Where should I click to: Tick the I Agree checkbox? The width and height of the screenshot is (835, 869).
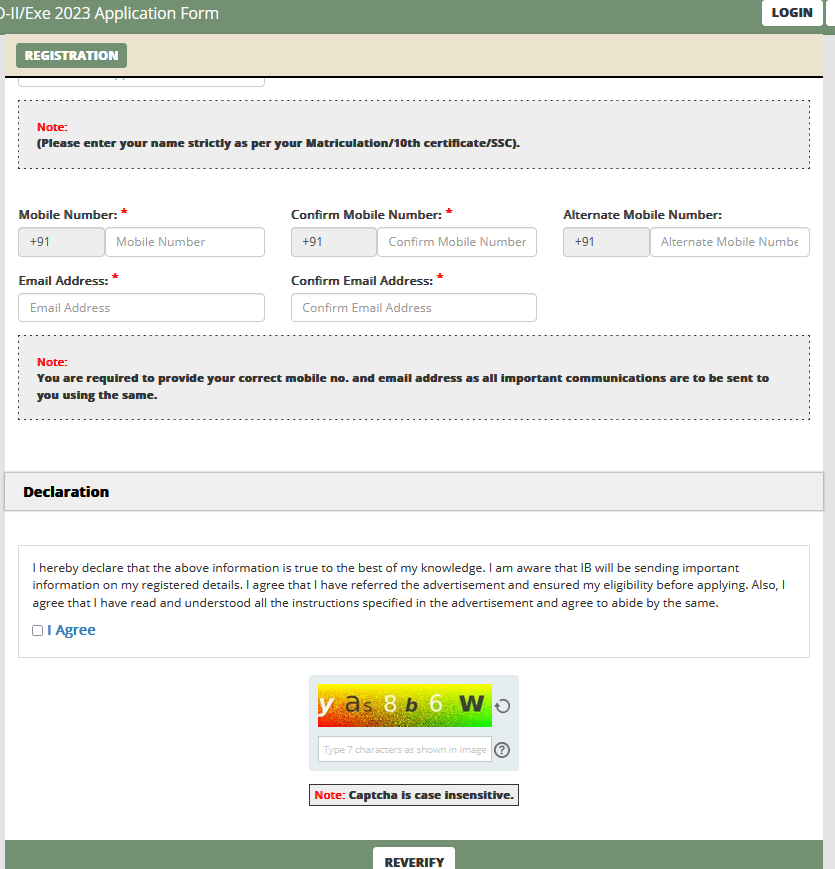pyautogui.click(x=38, y=631)
